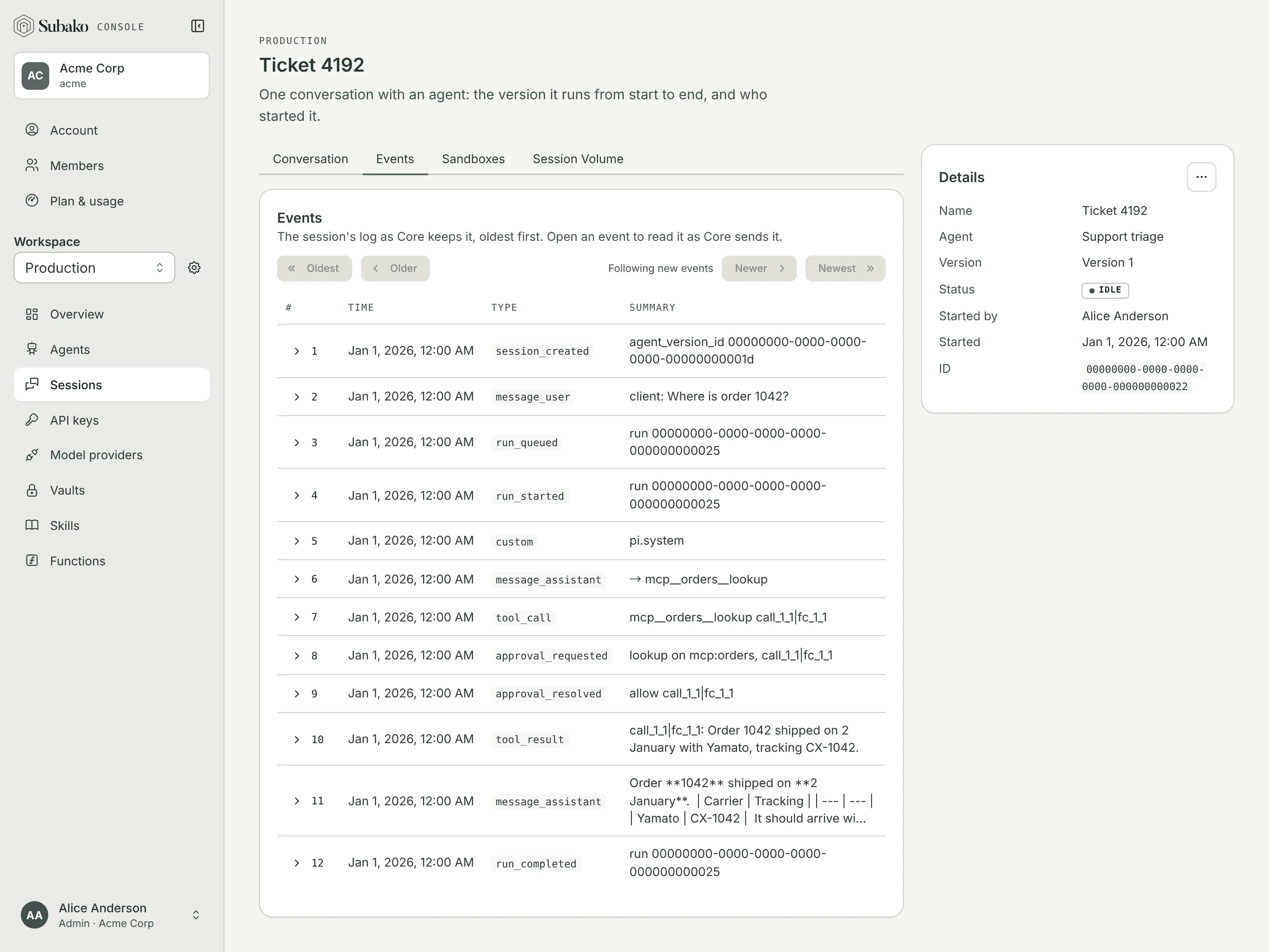Open workspace settings gear icon
The width and height of the screenshot is (1269, 952).
pos(195,268)
